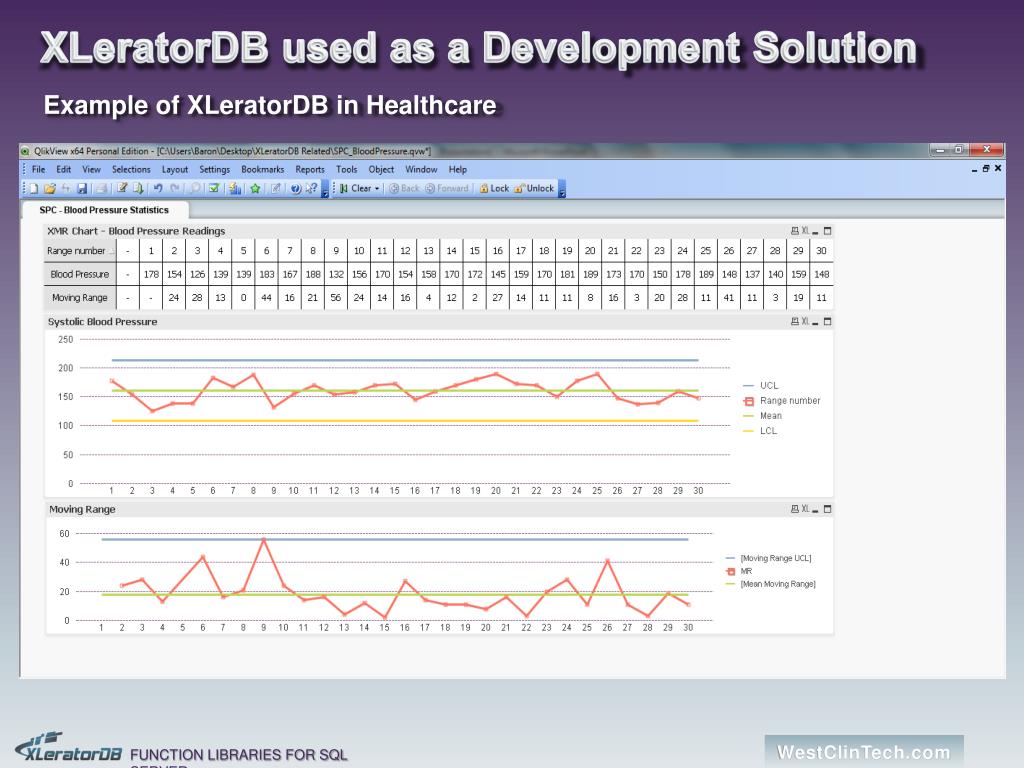
Task: Open the Object menu
Action: tap(381, 169)
